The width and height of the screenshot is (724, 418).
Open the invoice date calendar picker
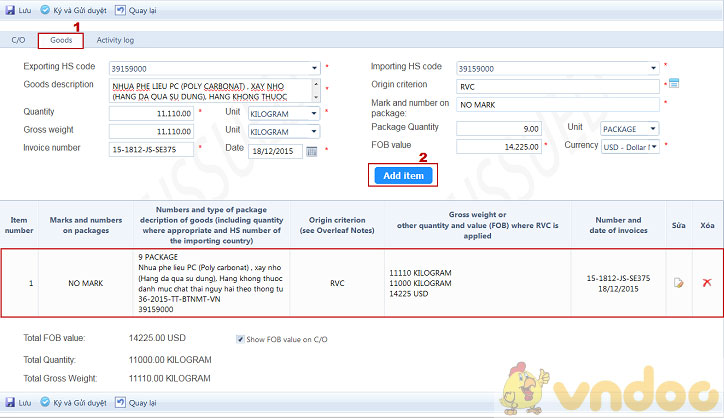[x=311, y=150]
